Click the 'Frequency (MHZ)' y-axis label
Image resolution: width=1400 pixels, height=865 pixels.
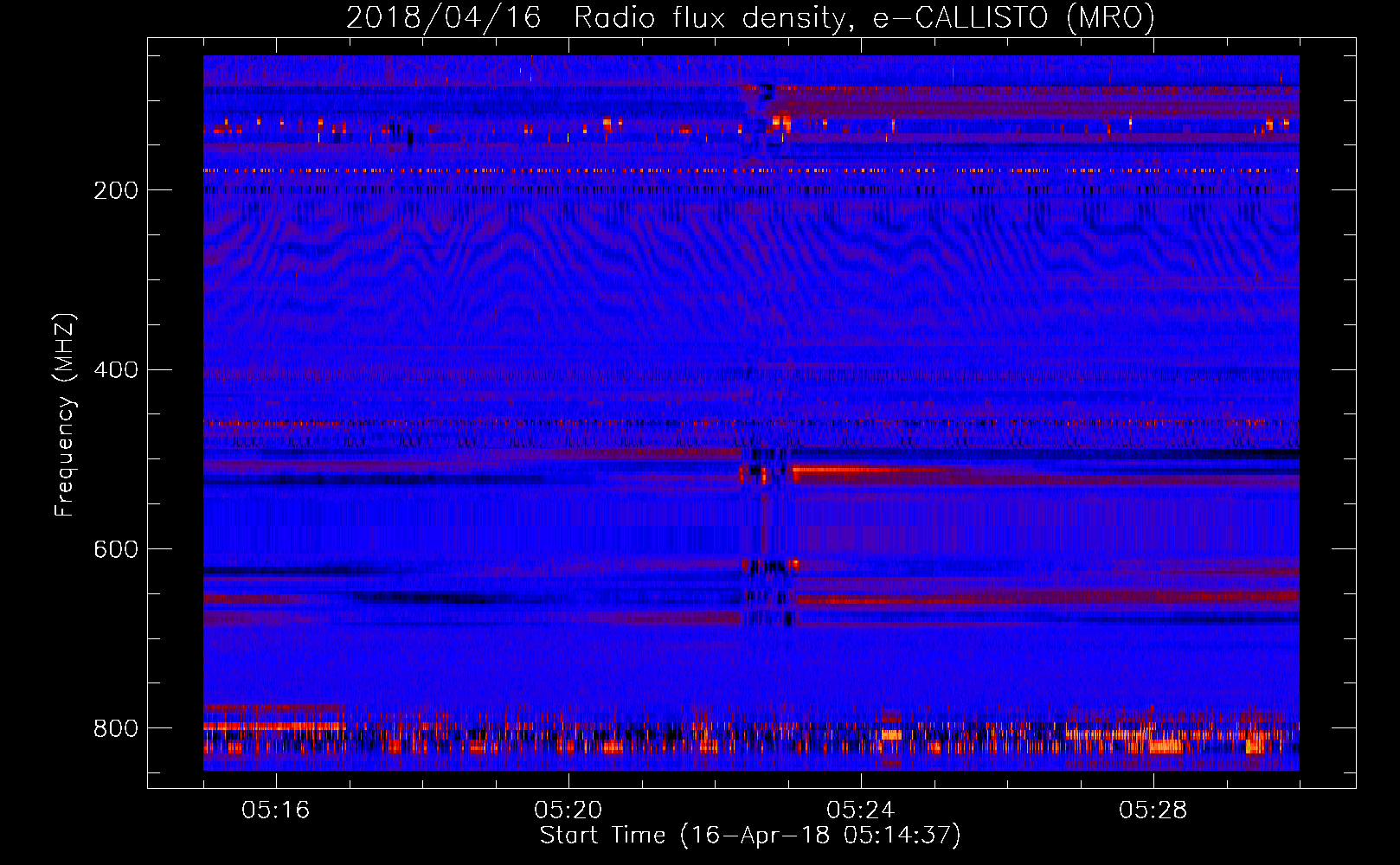tap(65, 415)
